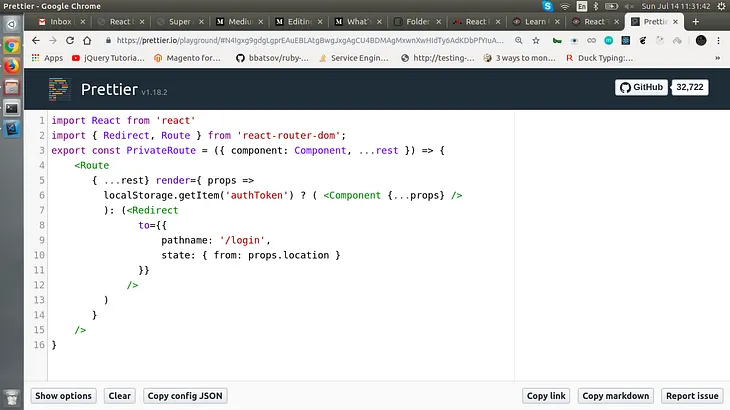
Task: Close the Prettier tab
Action: (x=676, y=21)
